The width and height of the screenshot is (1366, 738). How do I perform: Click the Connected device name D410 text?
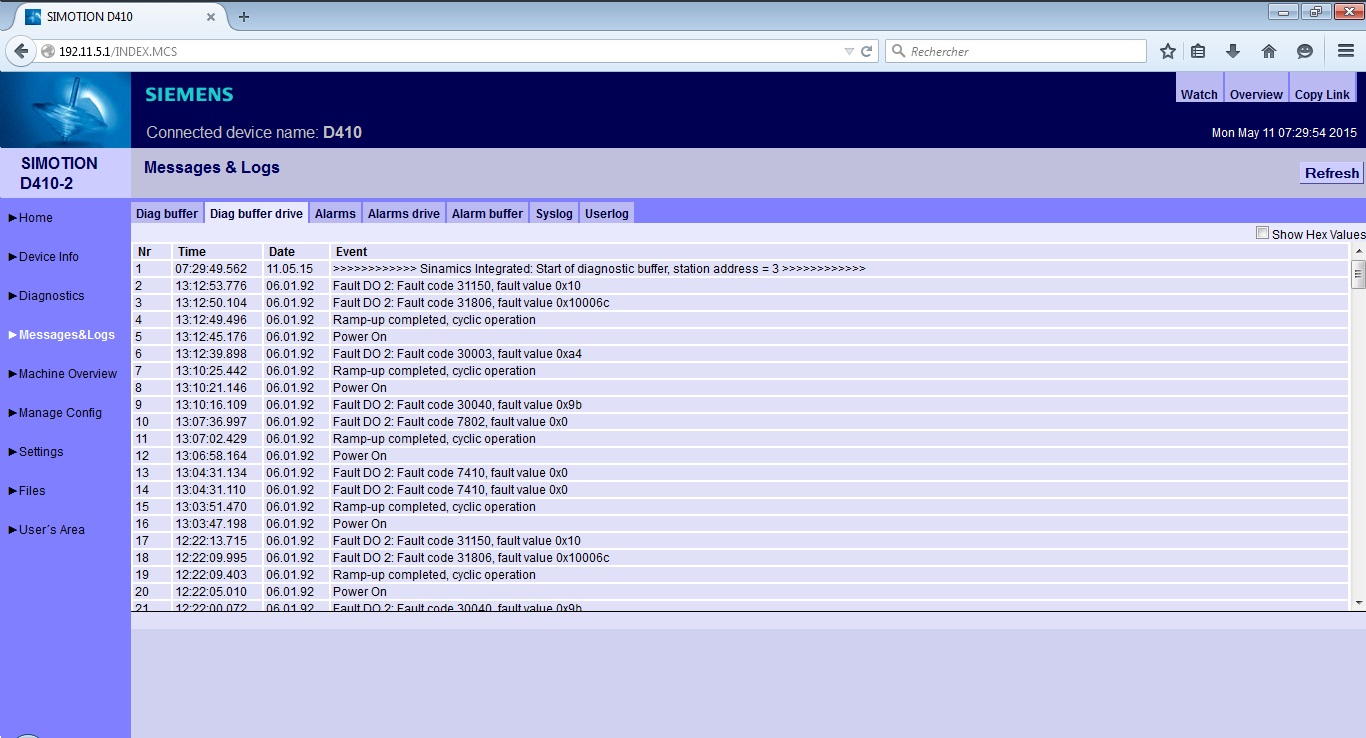click(254, 132)
